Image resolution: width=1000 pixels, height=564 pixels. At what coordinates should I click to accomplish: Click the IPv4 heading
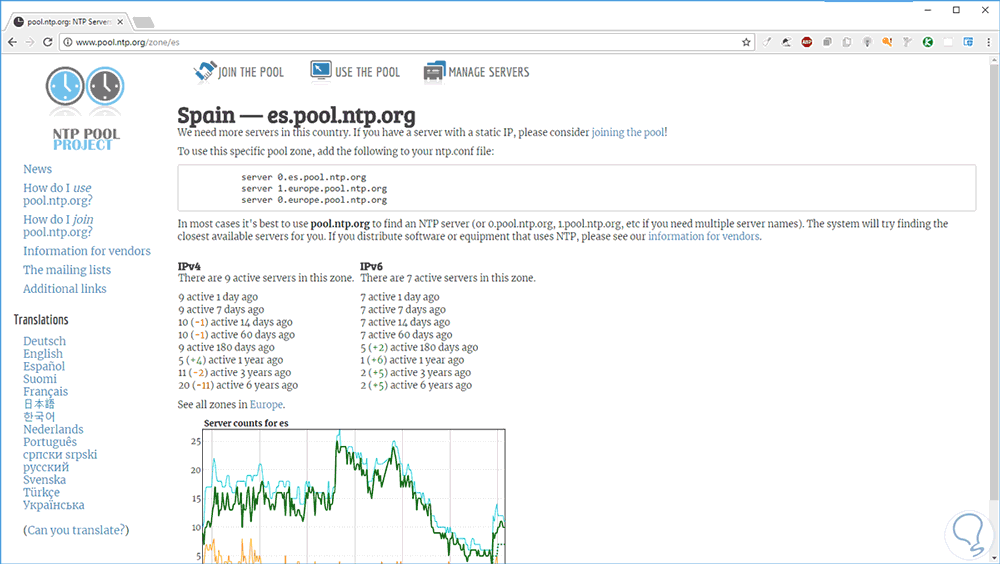(x=189, y=266)
